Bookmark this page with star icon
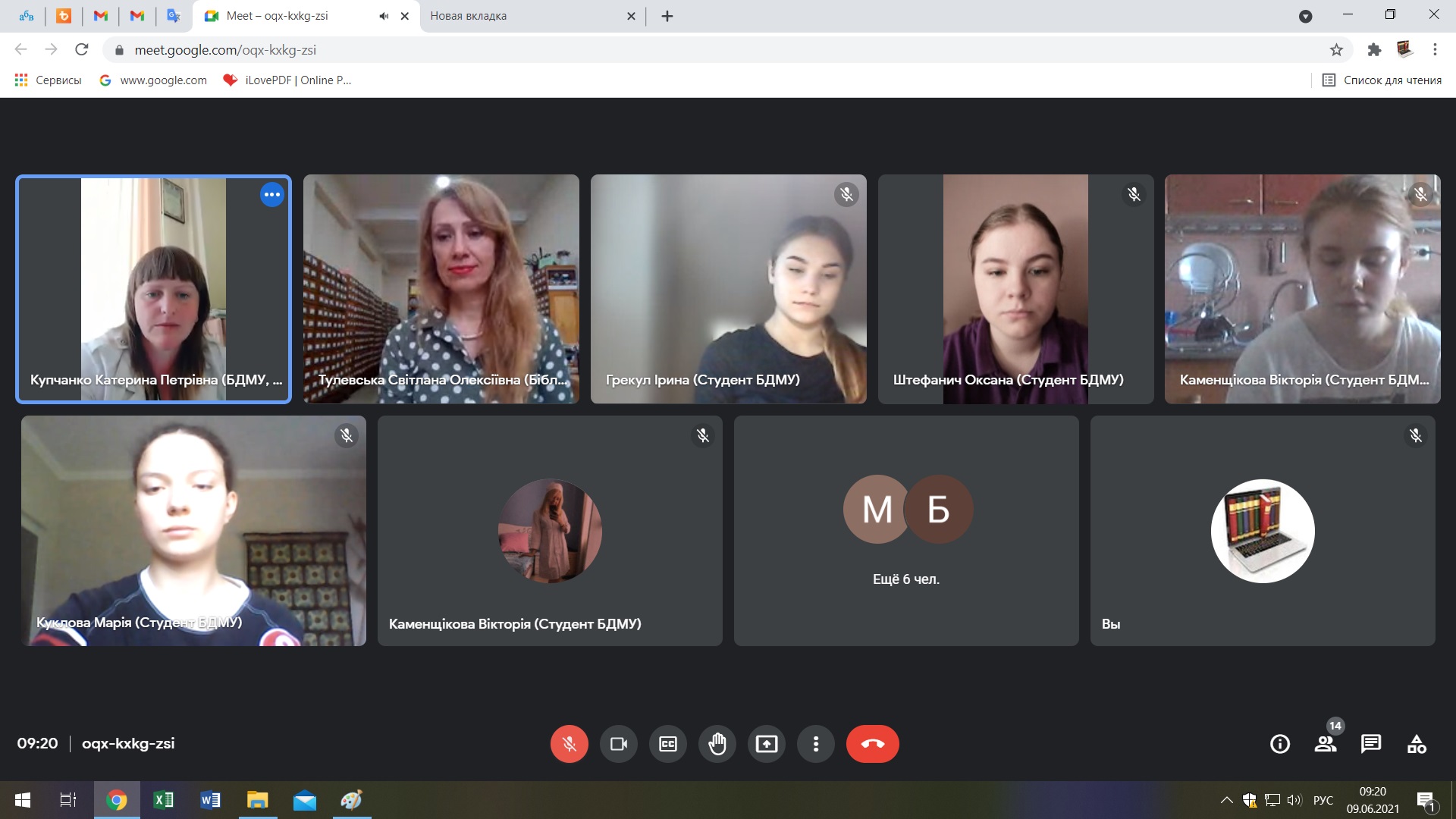Image resolution: width=1456 pixels, height=819 pixels. coord(1336,49)
